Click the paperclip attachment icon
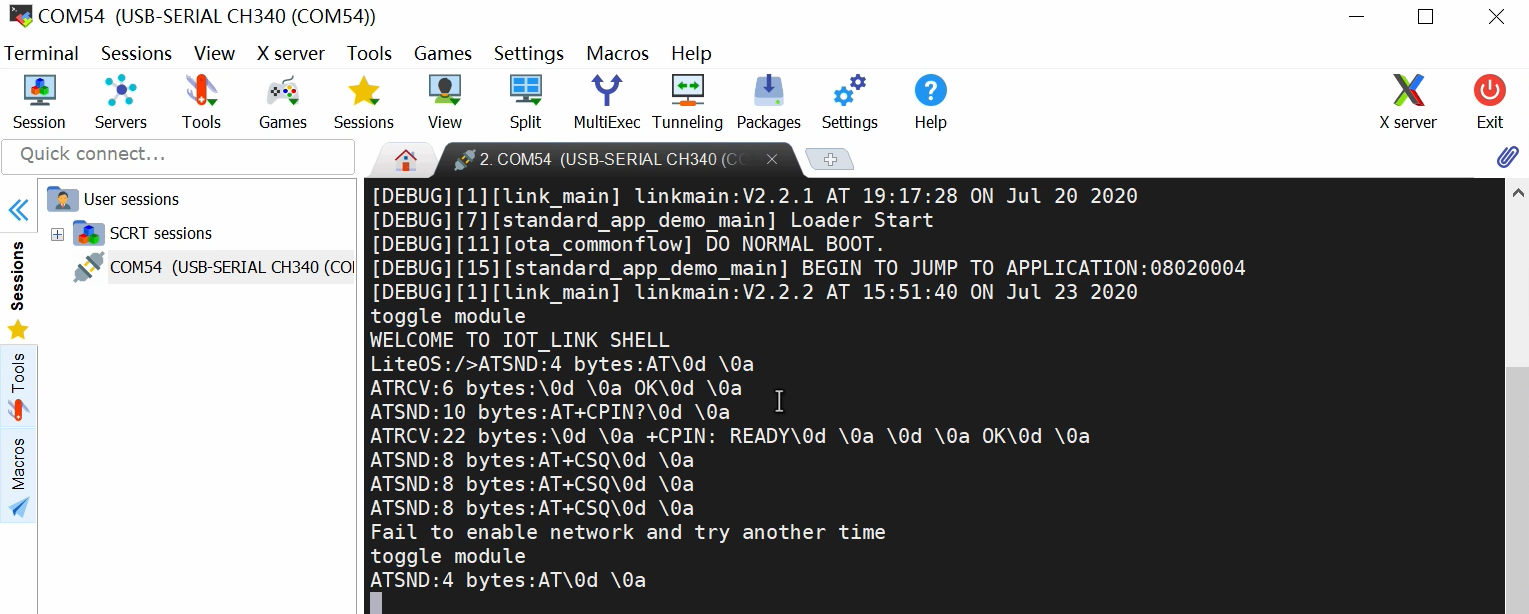1529x614 pixels. point(1507,157)
